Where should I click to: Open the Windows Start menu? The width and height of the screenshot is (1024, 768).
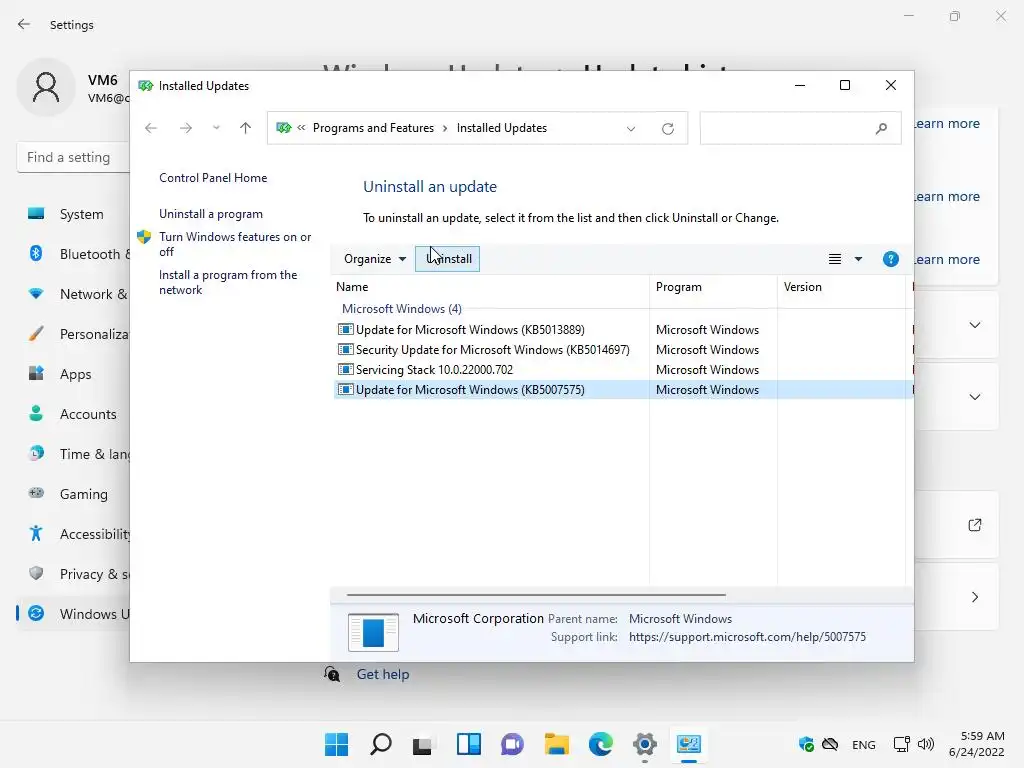click(x=336, y=744)
